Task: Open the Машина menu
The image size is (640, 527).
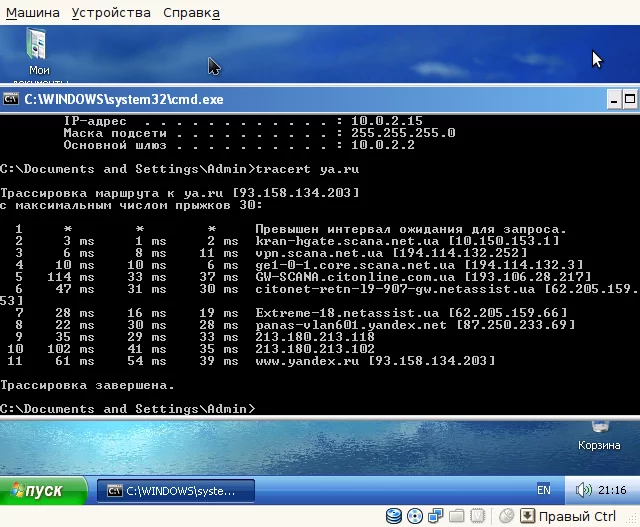Action: pyautogui.click(x=33, y=13)
